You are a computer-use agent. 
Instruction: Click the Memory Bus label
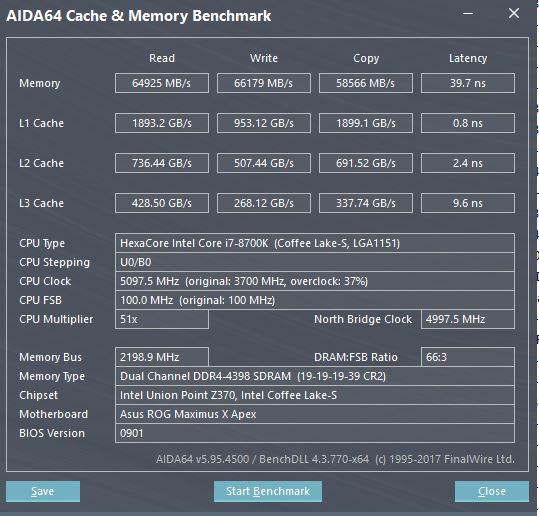50,357
